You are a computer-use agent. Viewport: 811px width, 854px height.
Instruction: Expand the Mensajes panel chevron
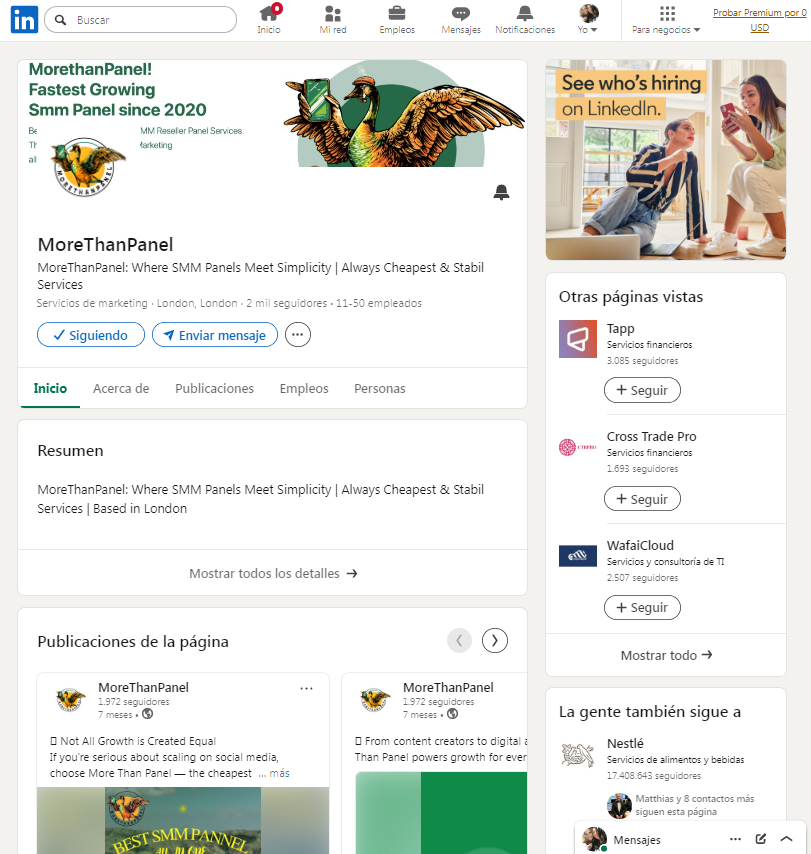pyautogui.click(x=786, y=839)
